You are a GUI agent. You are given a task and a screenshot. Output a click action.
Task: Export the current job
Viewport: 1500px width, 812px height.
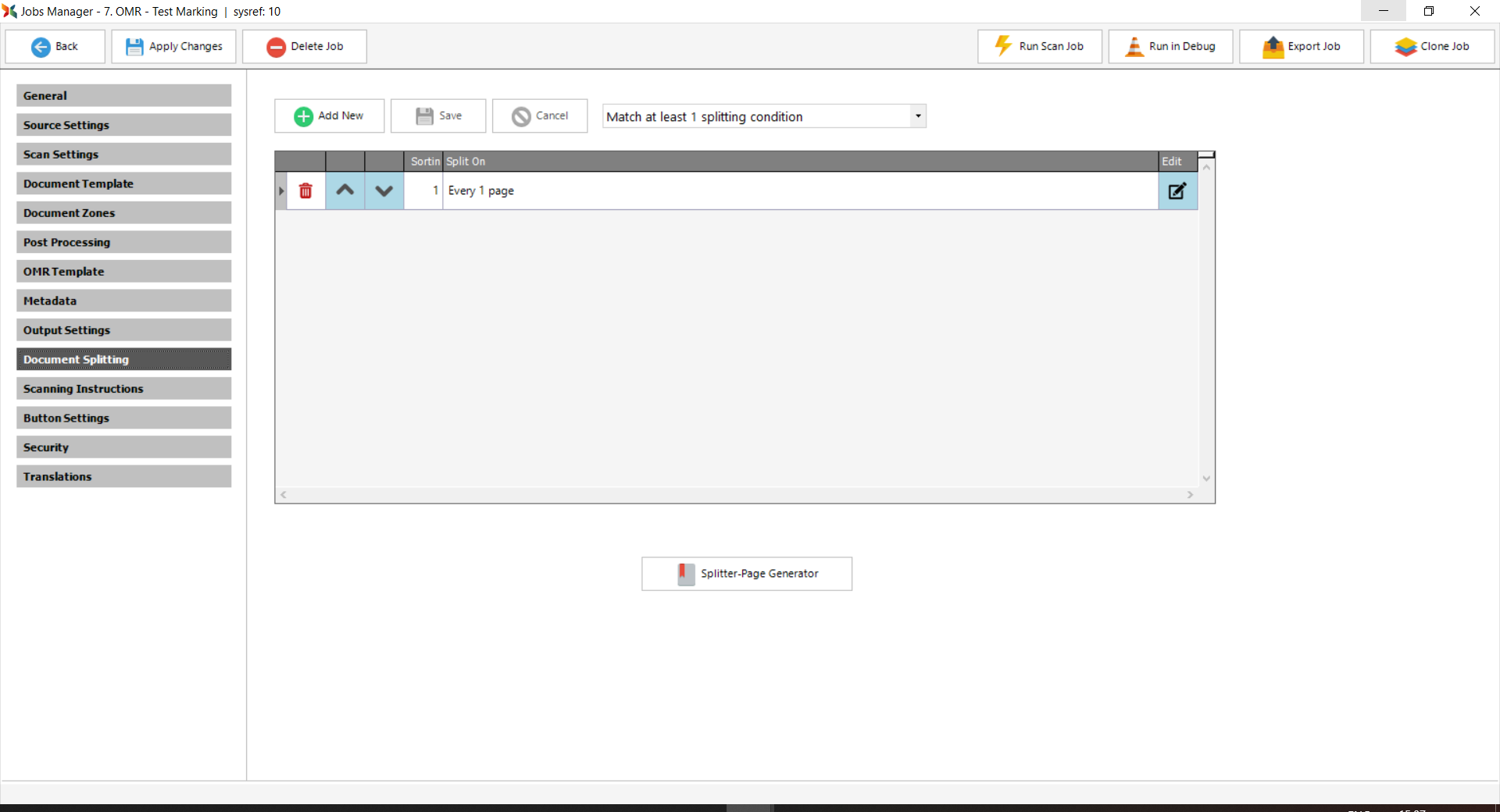(x=1301, y=47)
